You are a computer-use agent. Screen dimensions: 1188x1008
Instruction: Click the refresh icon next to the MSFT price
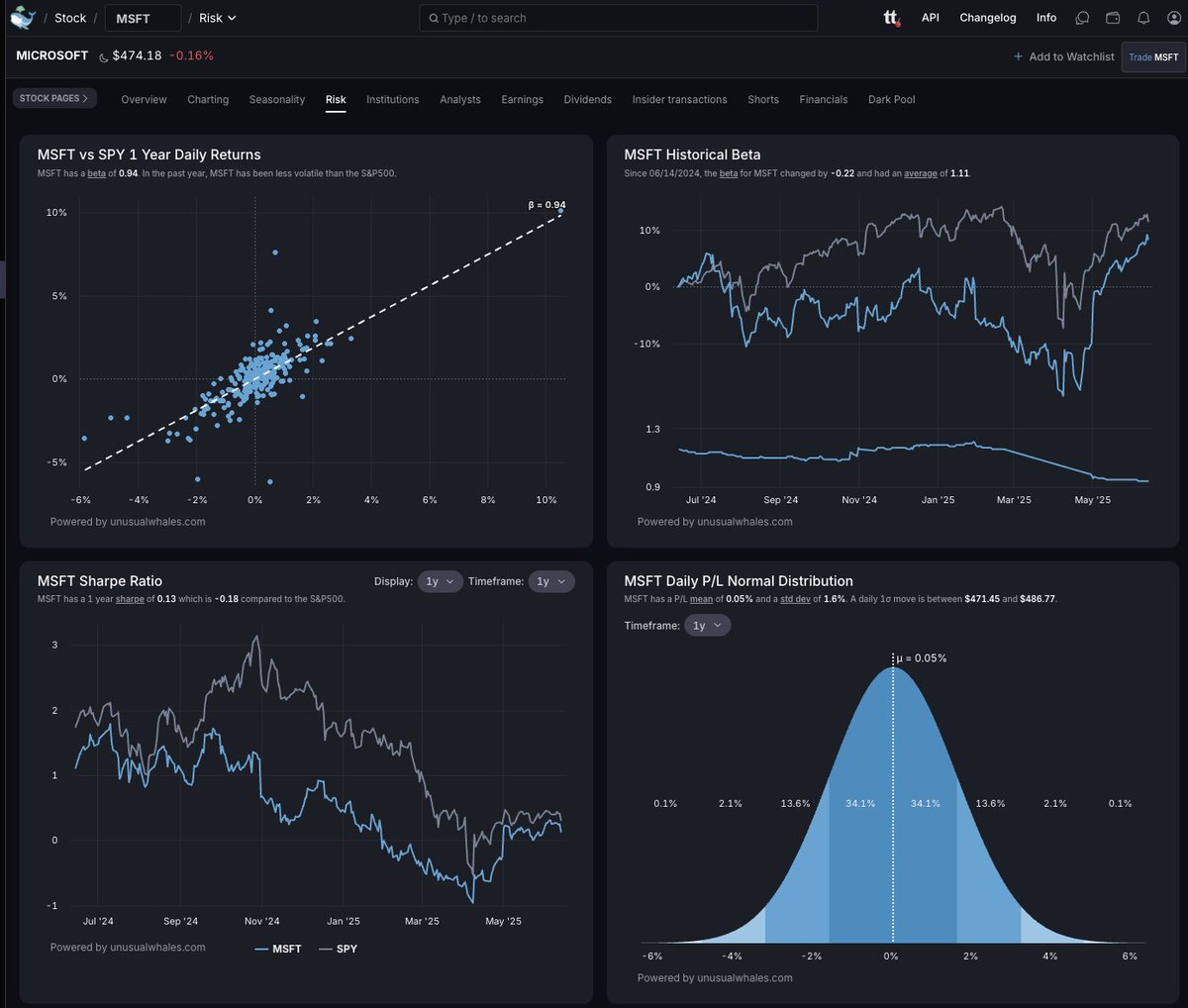(x=104, y=56)
